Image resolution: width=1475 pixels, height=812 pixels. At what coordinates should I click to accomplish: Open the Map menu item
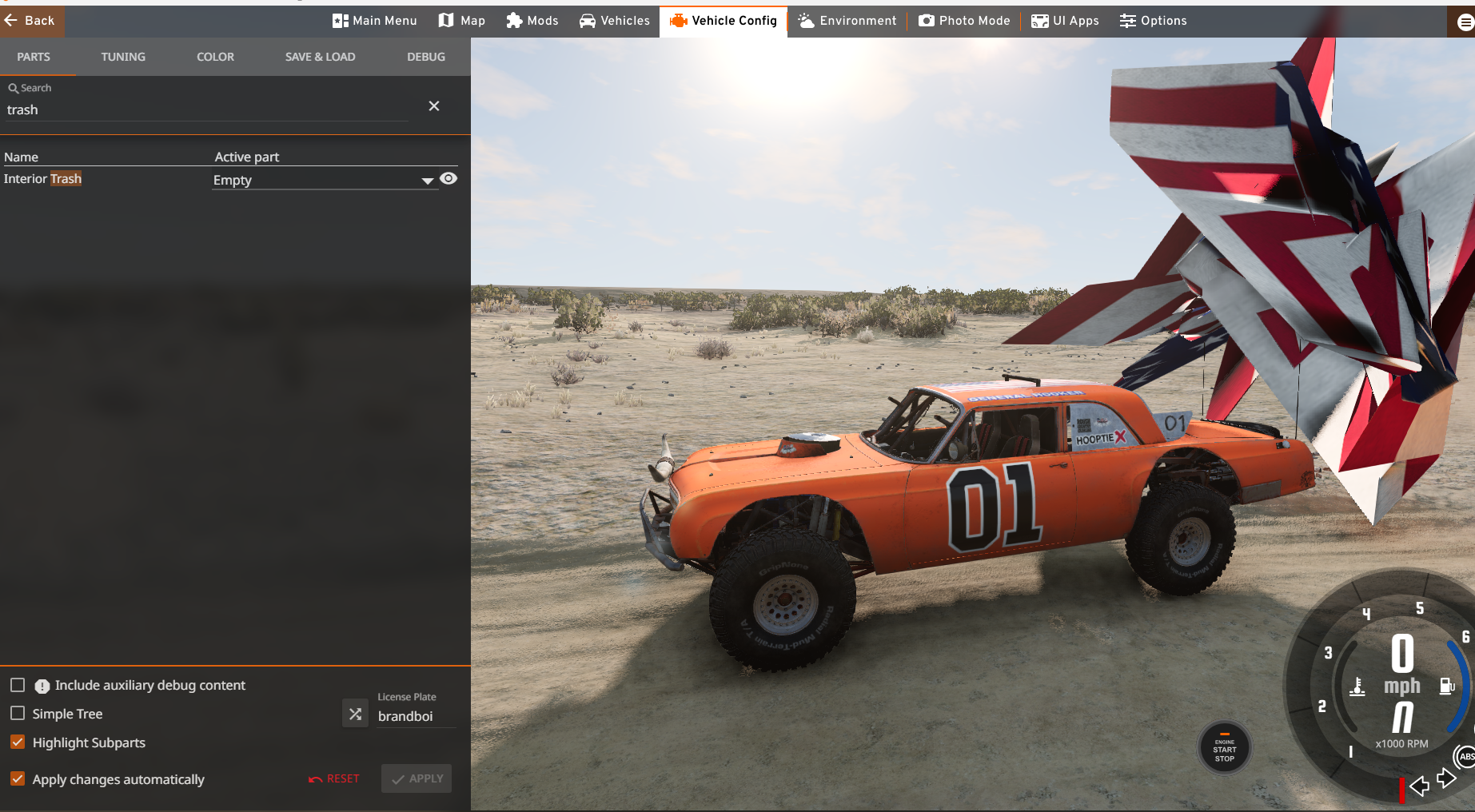pyautogui.click(x=461, y=21)
